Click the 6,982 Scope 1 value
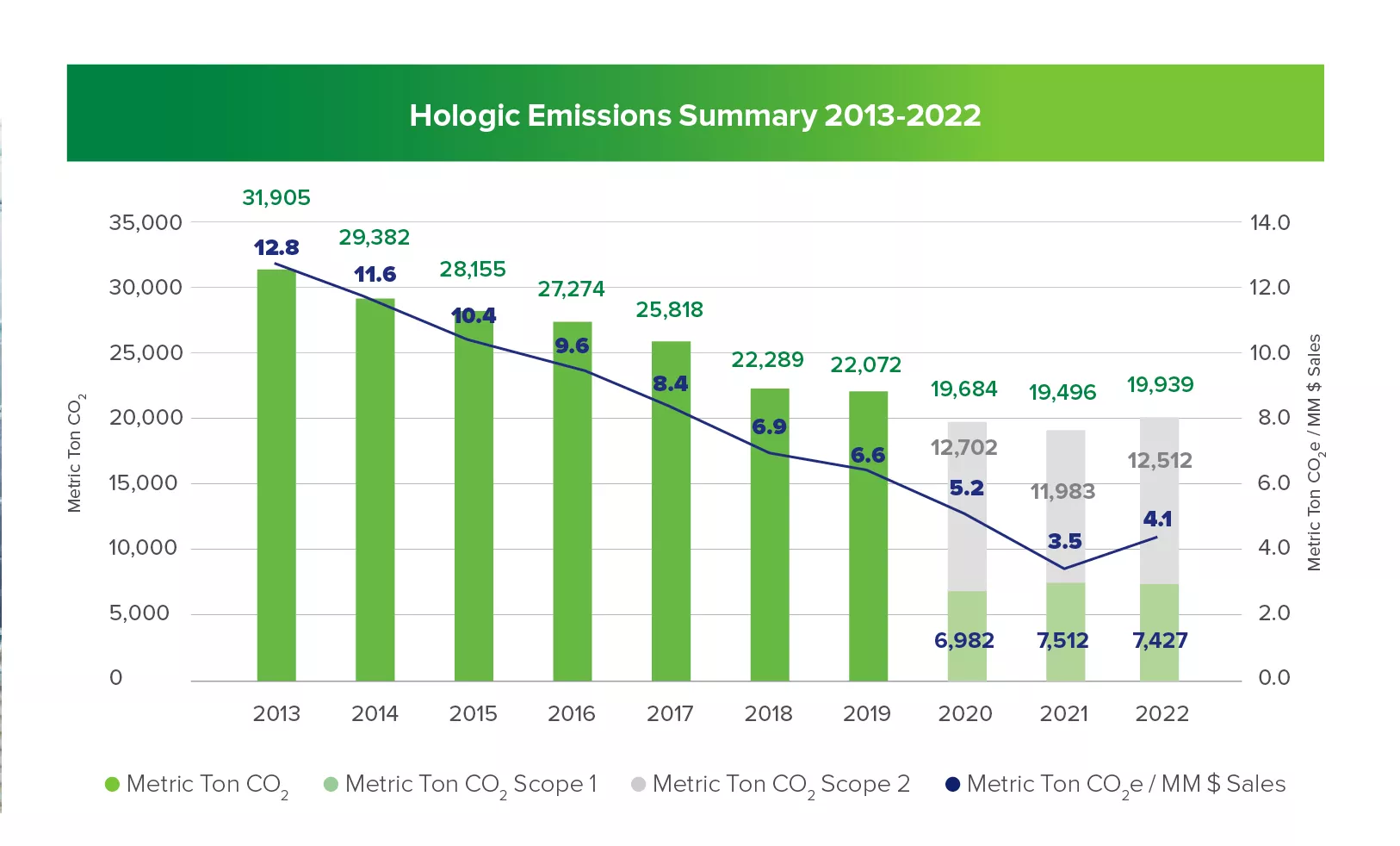The width and height of the screenshot is (1400, 846). 964,641
